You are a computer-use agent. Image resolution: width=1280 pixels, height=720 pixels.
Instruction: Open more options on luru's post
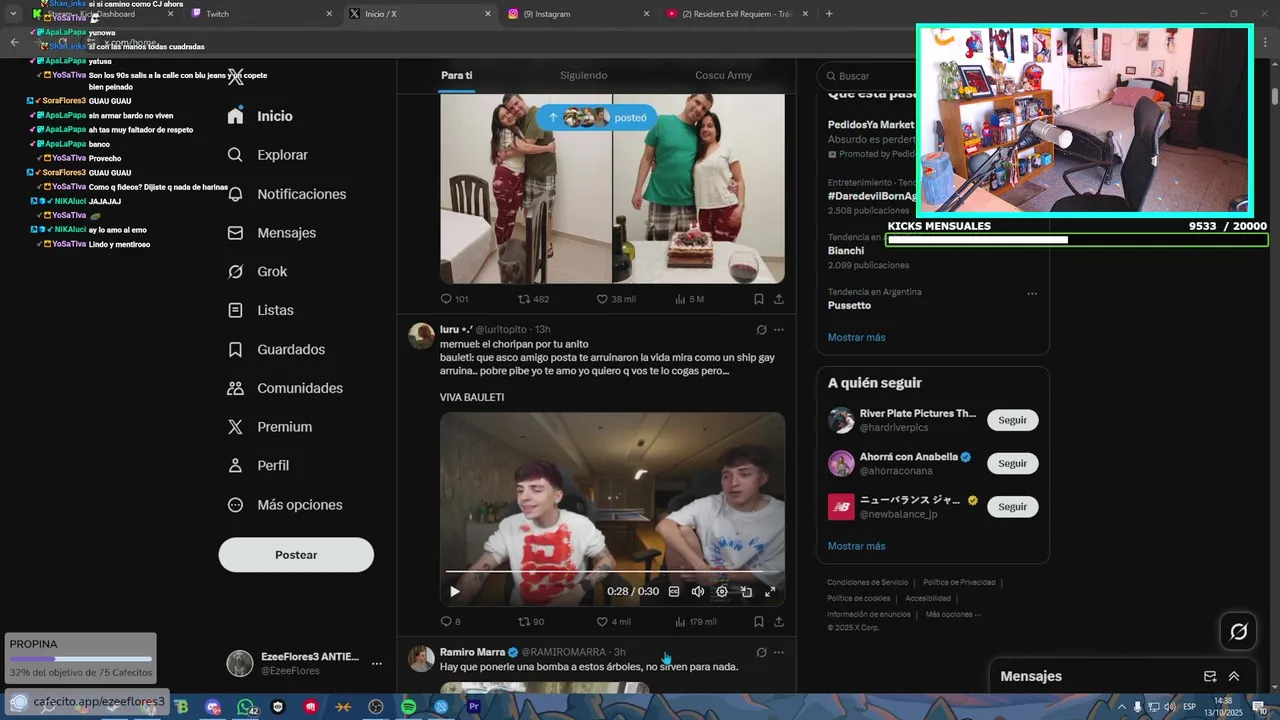(779, 330)
